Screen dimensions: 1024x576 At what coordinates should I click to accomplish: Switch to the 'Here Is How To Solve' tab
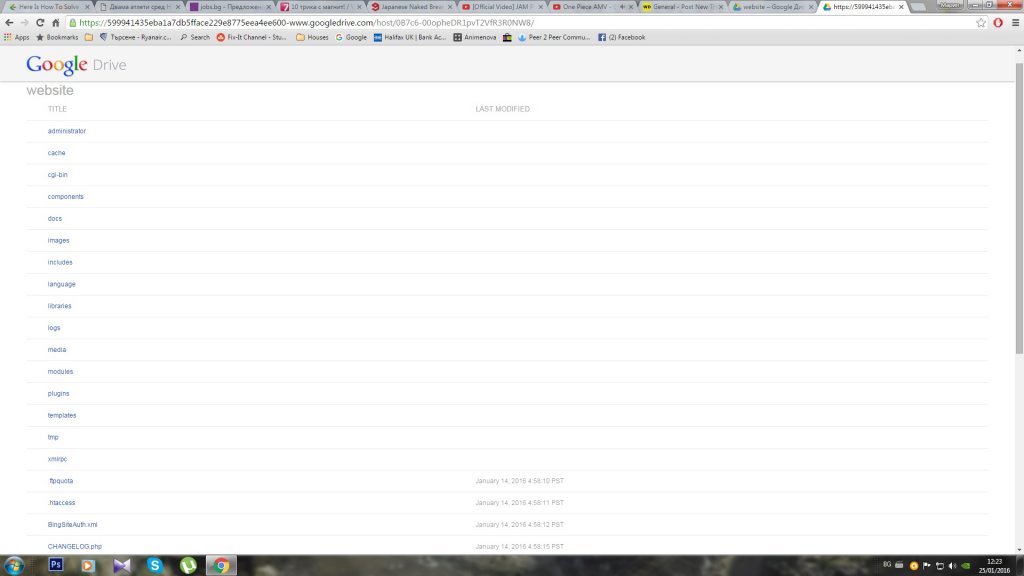point(49,7)
